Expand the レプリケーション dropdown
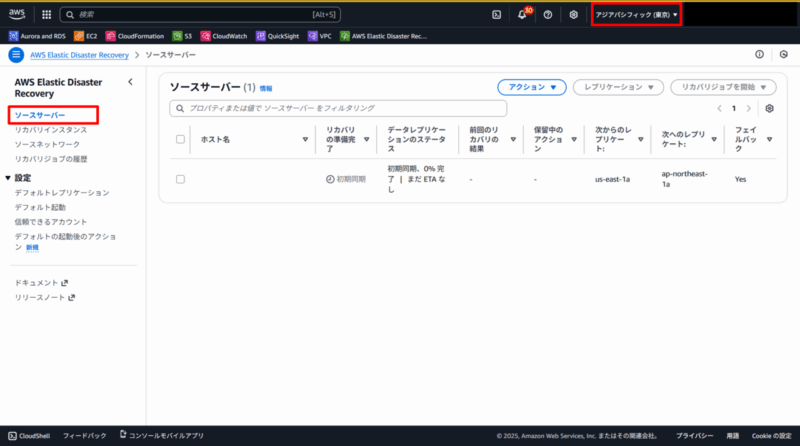 tap(618, 88)
